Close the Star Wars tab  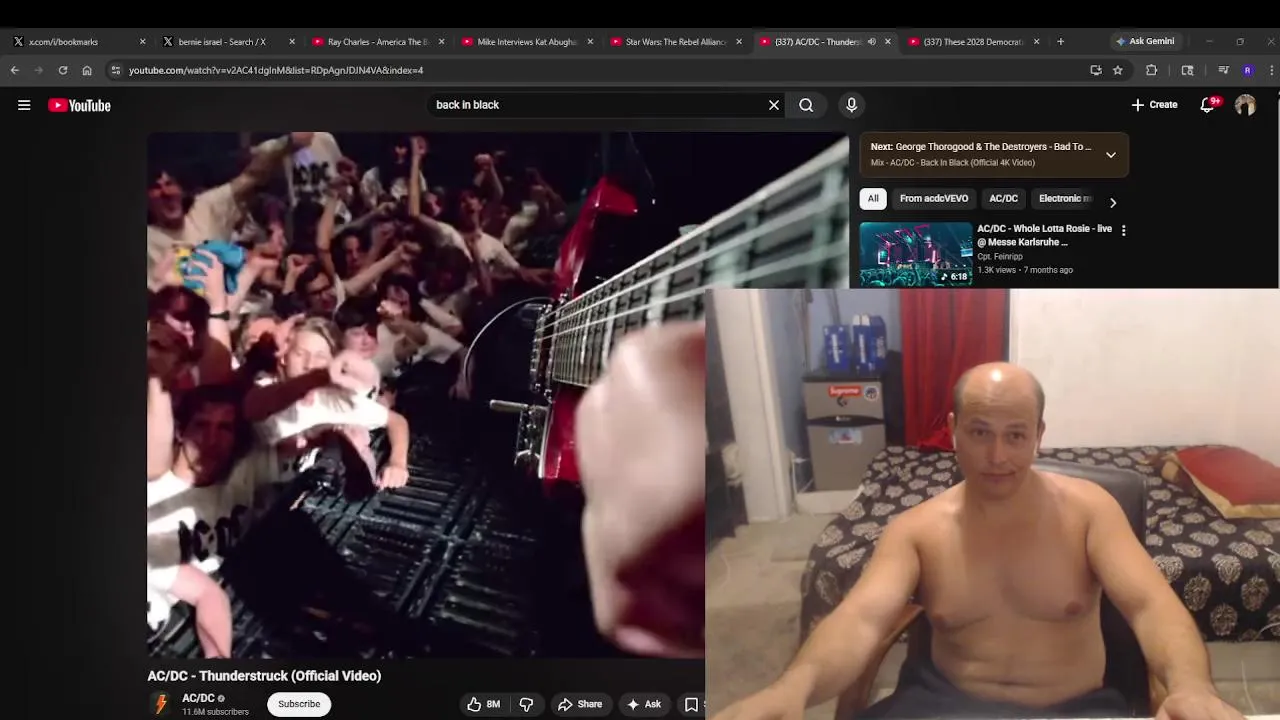click(x=739, y=42)
